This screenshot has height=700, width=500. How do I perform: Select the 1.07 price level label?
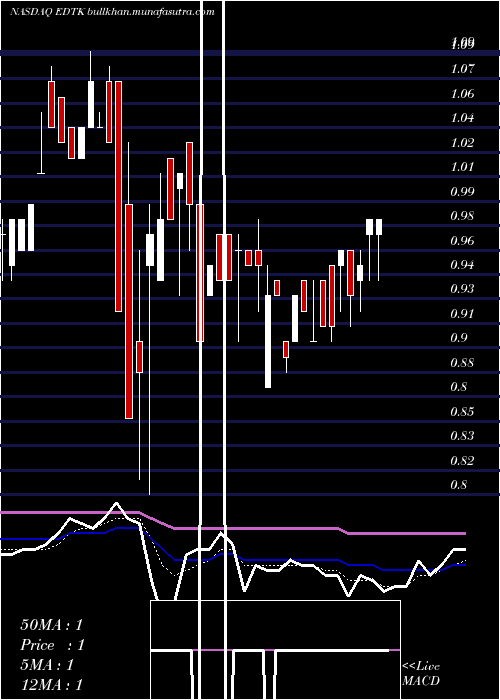[x=462, y=69]
